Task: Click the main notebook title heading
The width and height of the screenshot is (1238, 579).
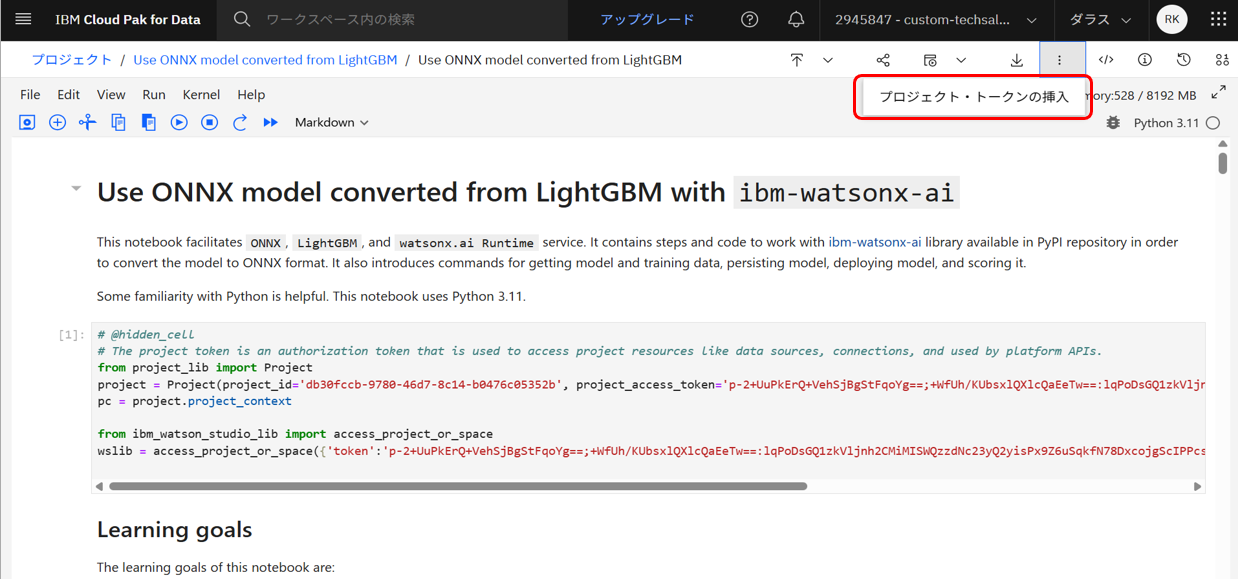Action: click(x=528, y=192)
